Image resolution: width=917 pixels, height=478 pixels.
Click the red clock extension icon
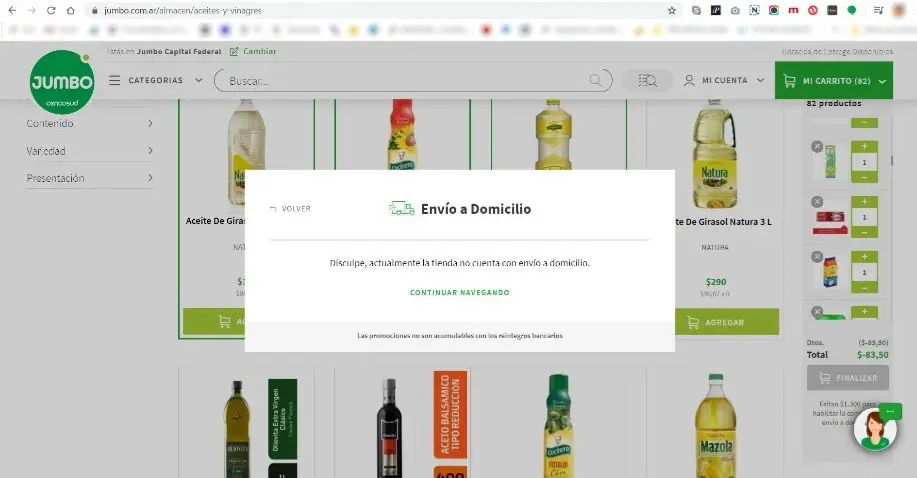pos(813,11)
